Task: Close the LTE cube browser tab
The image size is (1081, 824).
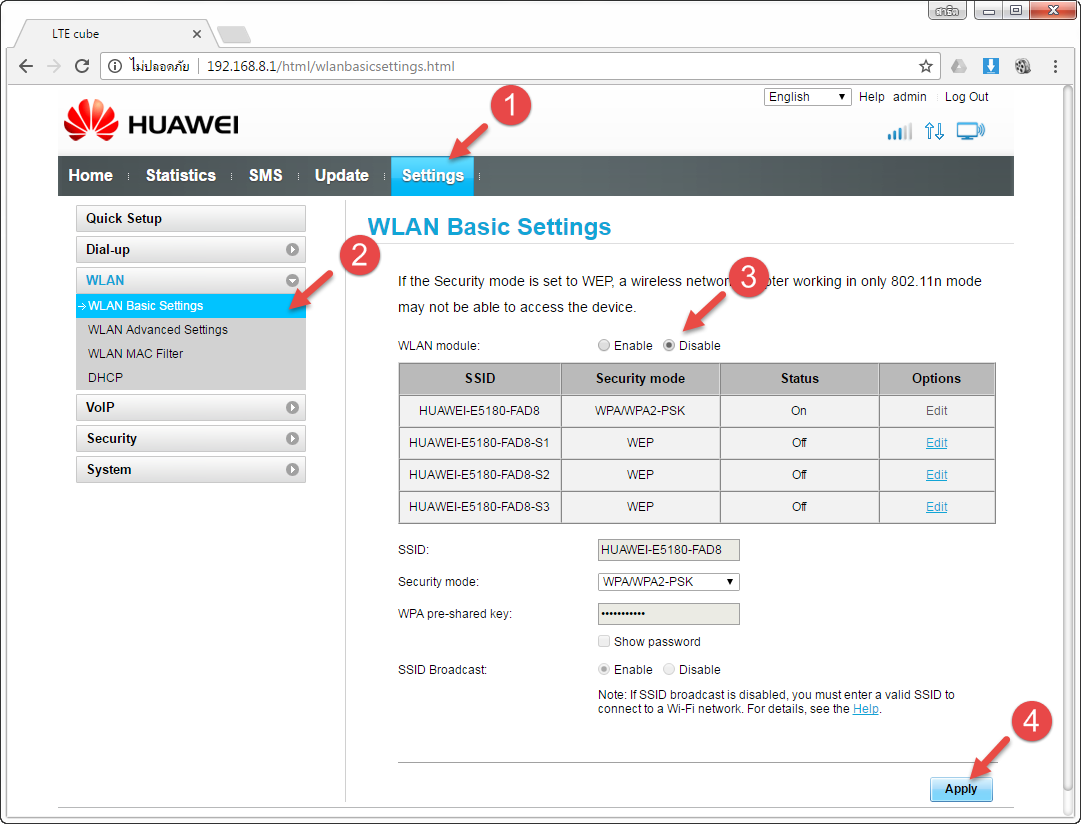Action: click(196, 34)
